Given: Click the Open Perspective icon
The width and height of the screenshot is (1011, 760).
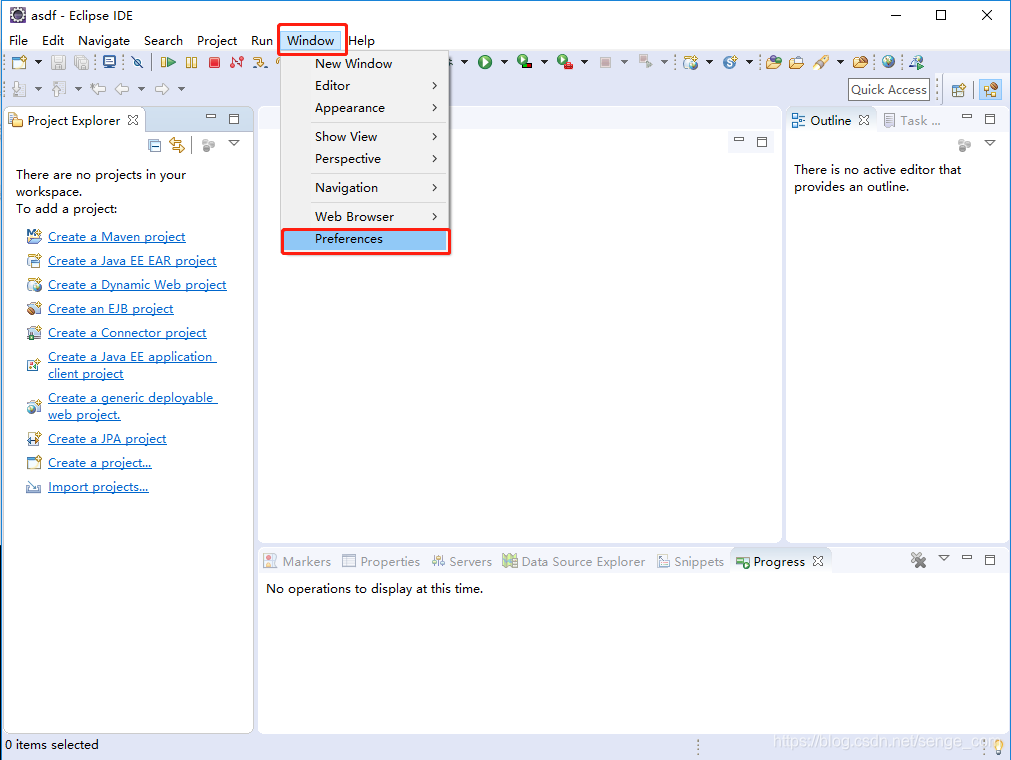Looking at the screenshot, I should 959,90.
